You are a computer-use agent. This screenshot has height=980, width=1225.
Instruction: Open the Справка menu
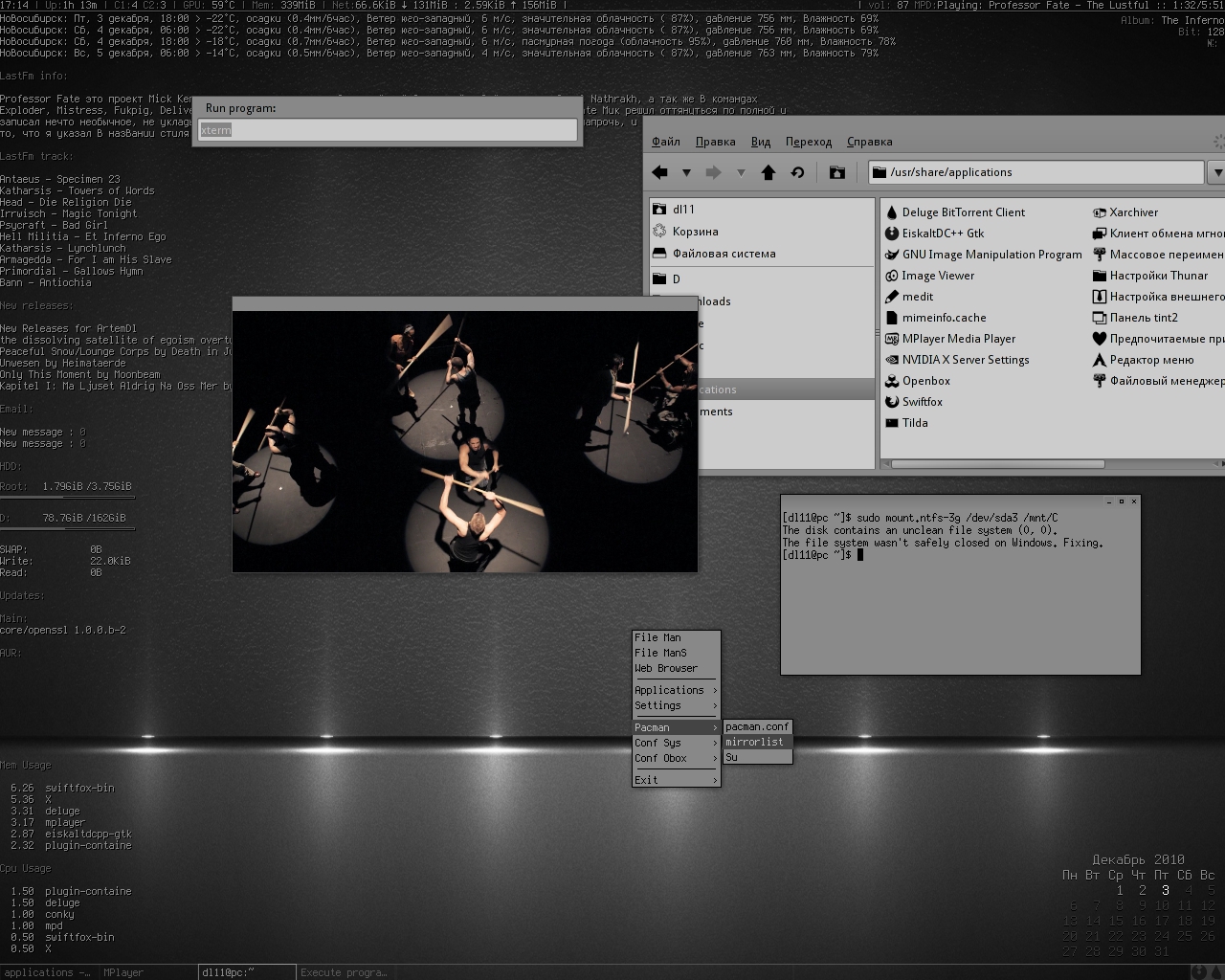pyautogui.click(x=870, y=142)
